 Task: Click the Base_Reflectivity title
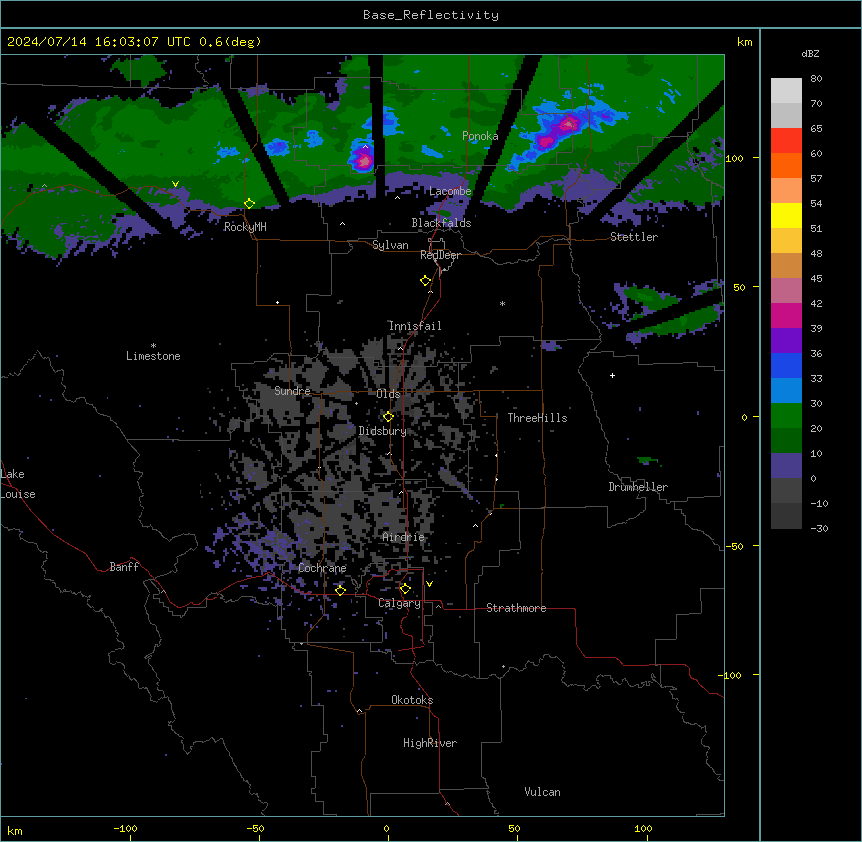click(x=431, y=15)
